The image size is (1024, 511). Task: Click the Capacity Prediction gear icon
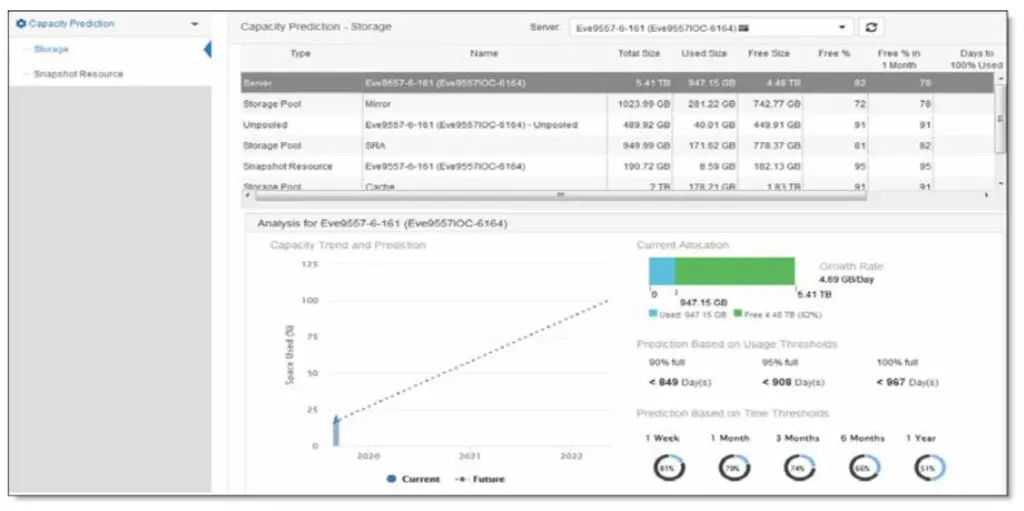click(x=21, y=24)
